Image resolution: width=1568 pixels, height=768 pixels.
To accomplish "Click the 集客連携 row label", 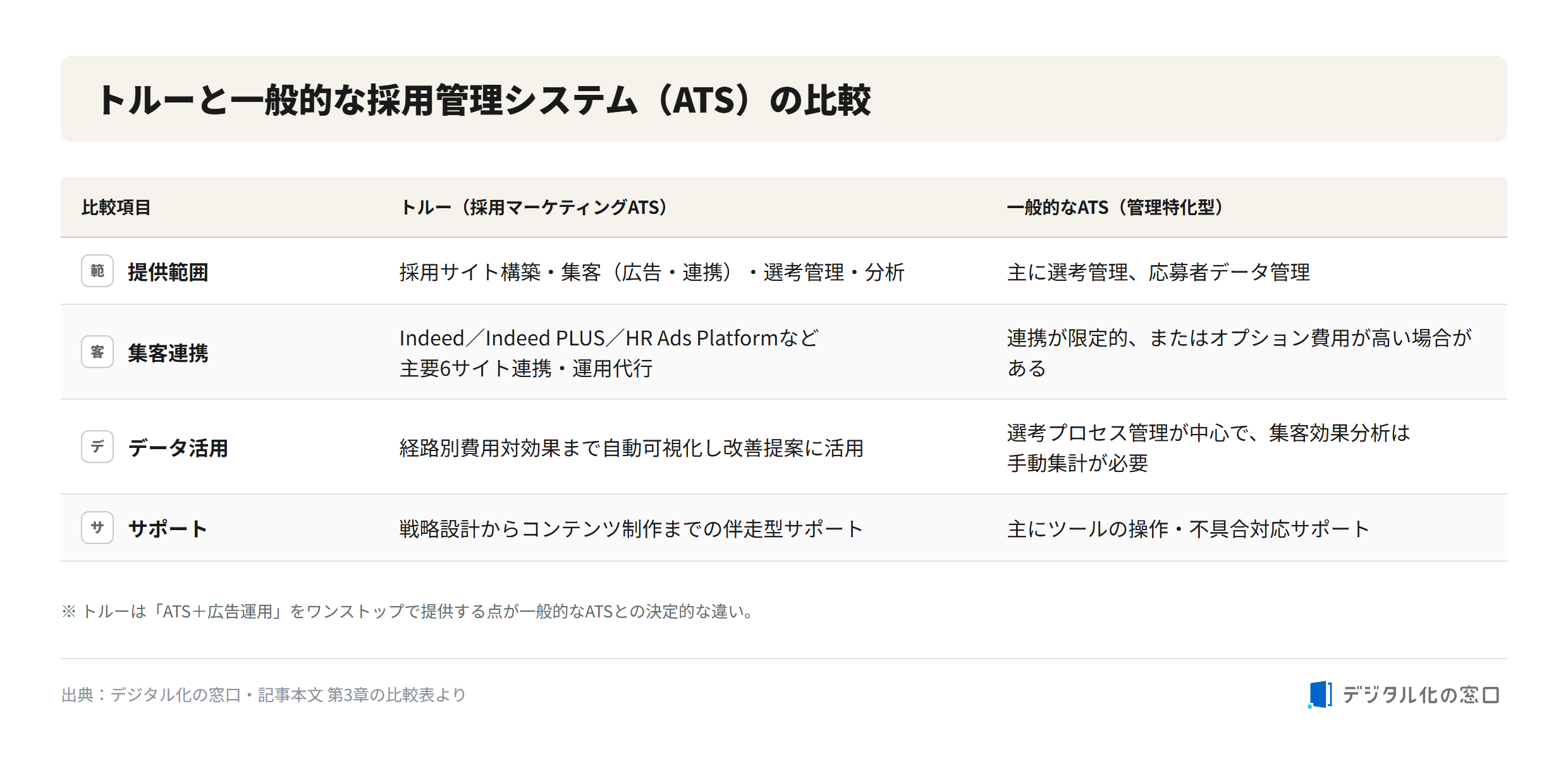I will tap(168, 353).
